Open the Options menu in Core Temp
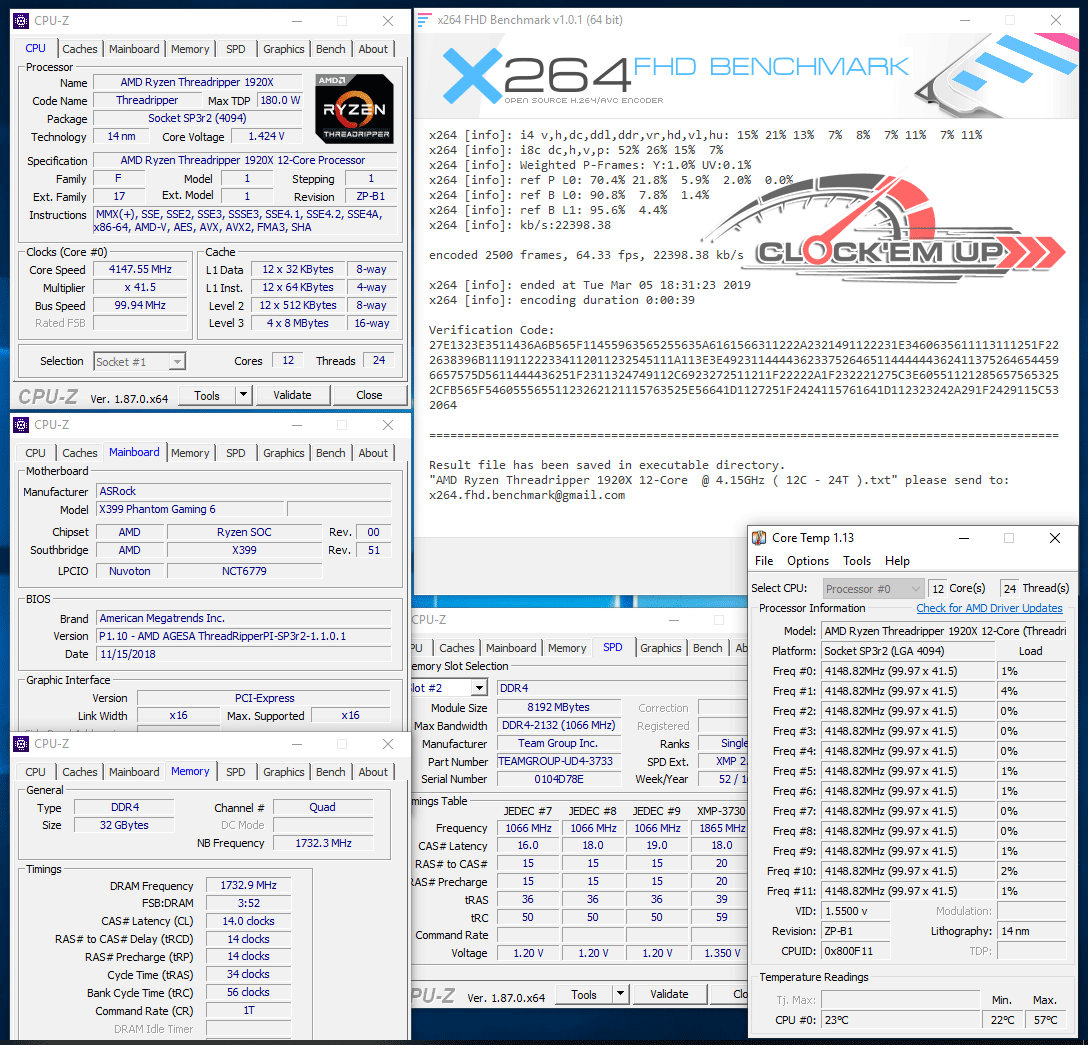This screenshot has height=1045, width=1088. click(808, 561)
